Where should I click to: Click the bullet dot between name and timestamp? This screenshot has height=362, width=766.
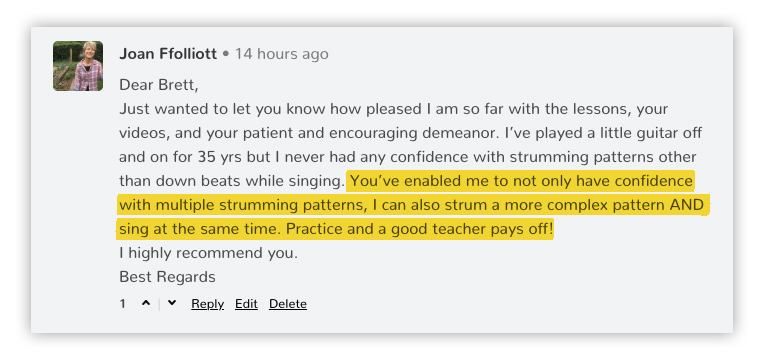click(x=226, y=54)
